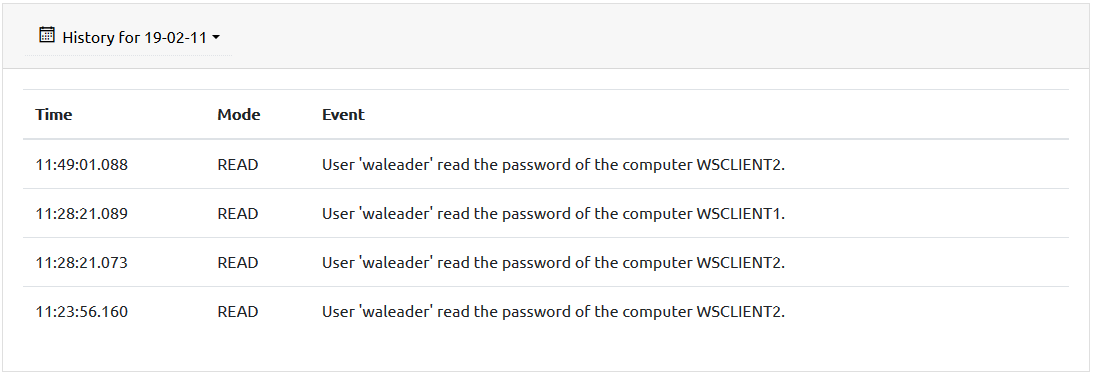Click the WSCLIENT2 event at 11:23:56.160
Screen dimensions: 1095x377
tap(554, 311)
